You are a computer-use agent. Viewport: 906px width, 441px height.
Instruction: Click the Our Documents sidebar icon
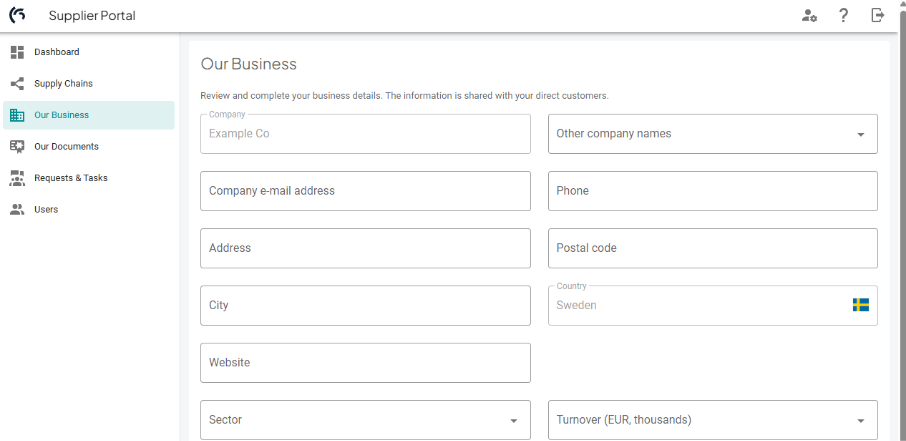[x=17, y=147]
